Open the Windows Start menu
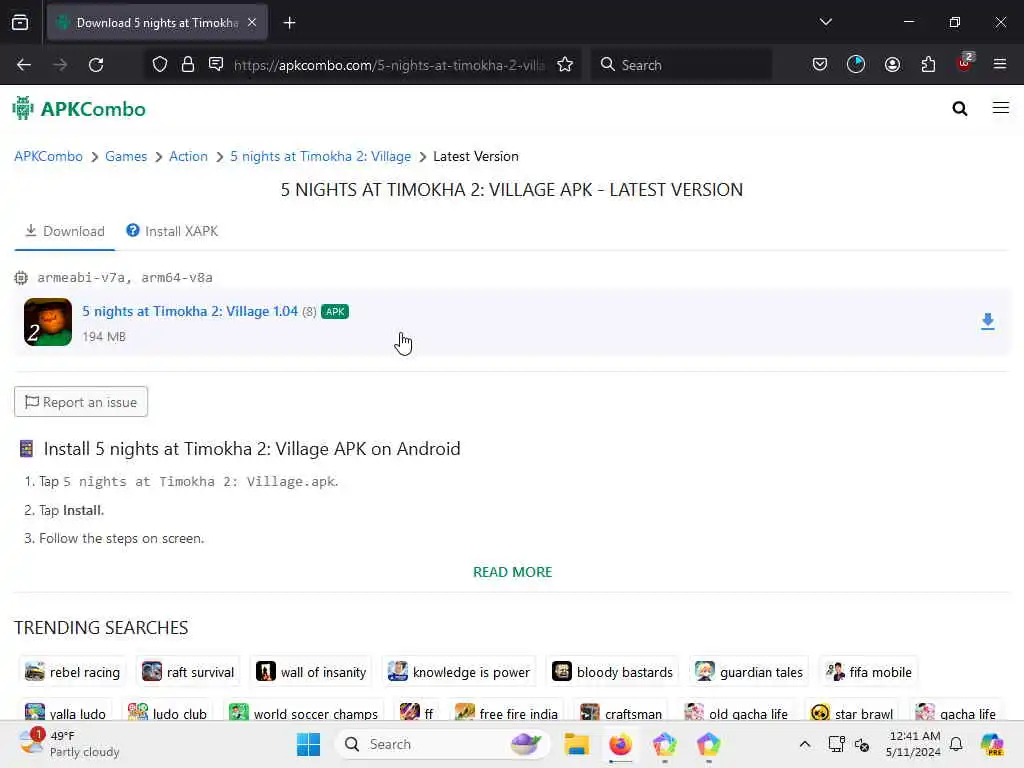The height and width of the screenshot is (768, 1024). click(x=308, y=744)
